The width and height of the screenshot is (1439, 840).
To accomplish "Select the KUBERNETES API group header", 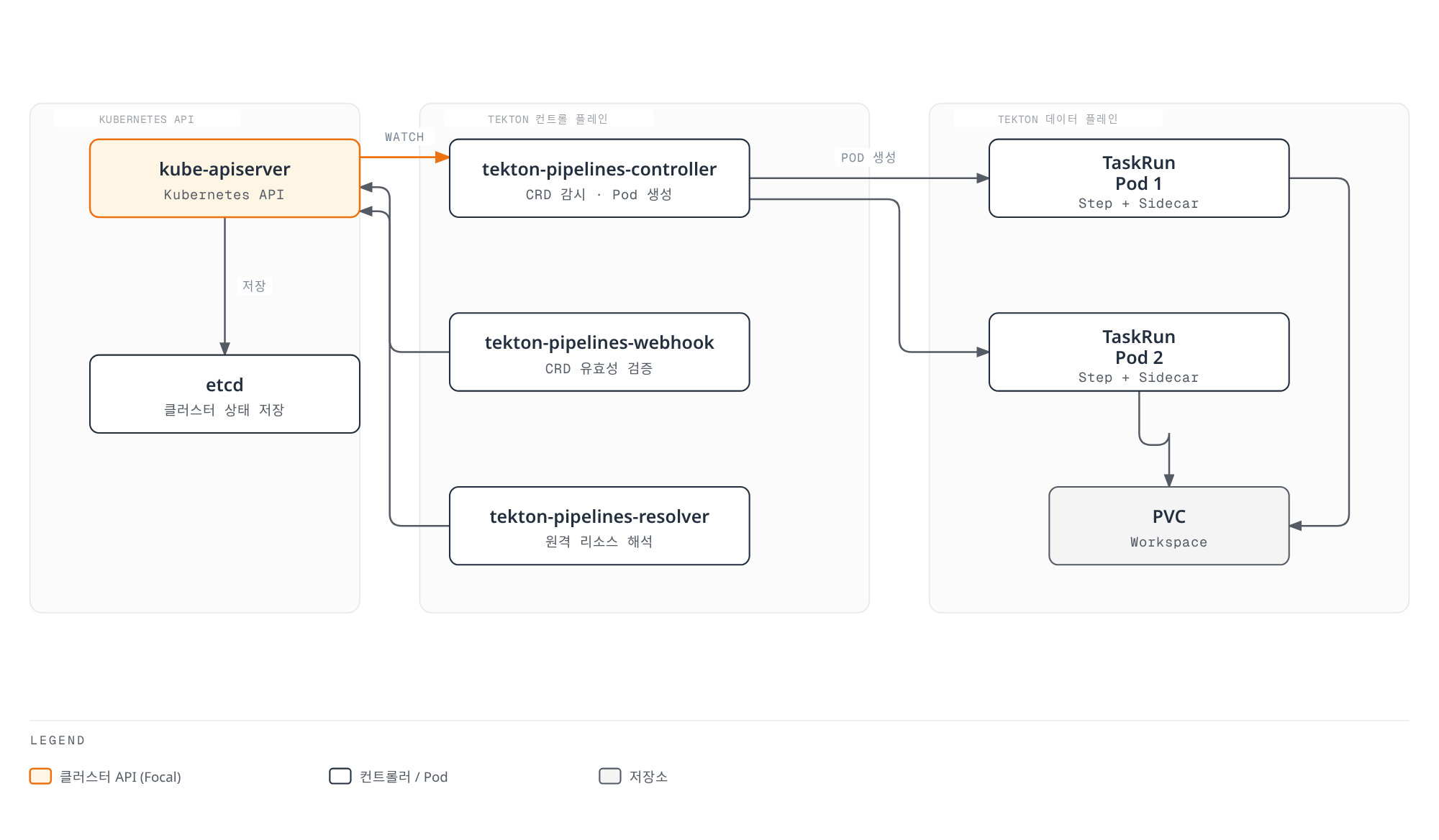I will 147,119.
